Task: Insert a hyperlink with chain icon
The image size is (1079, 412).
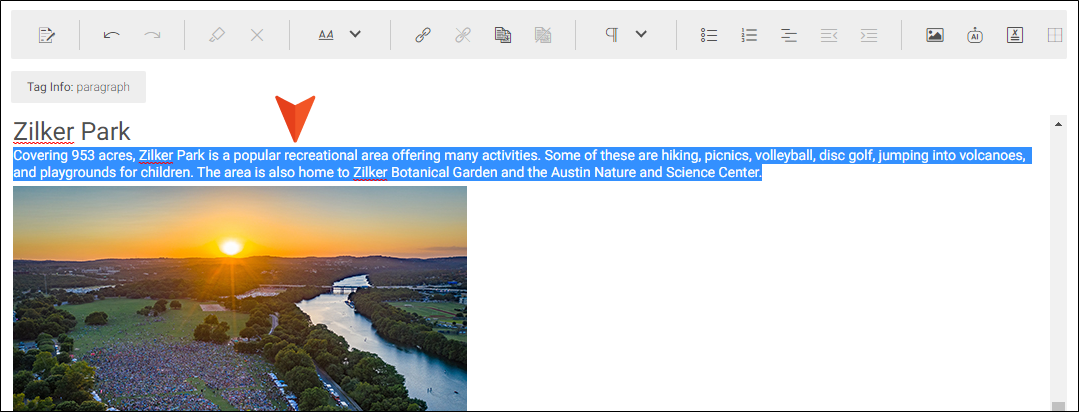Action: (423, 35)
